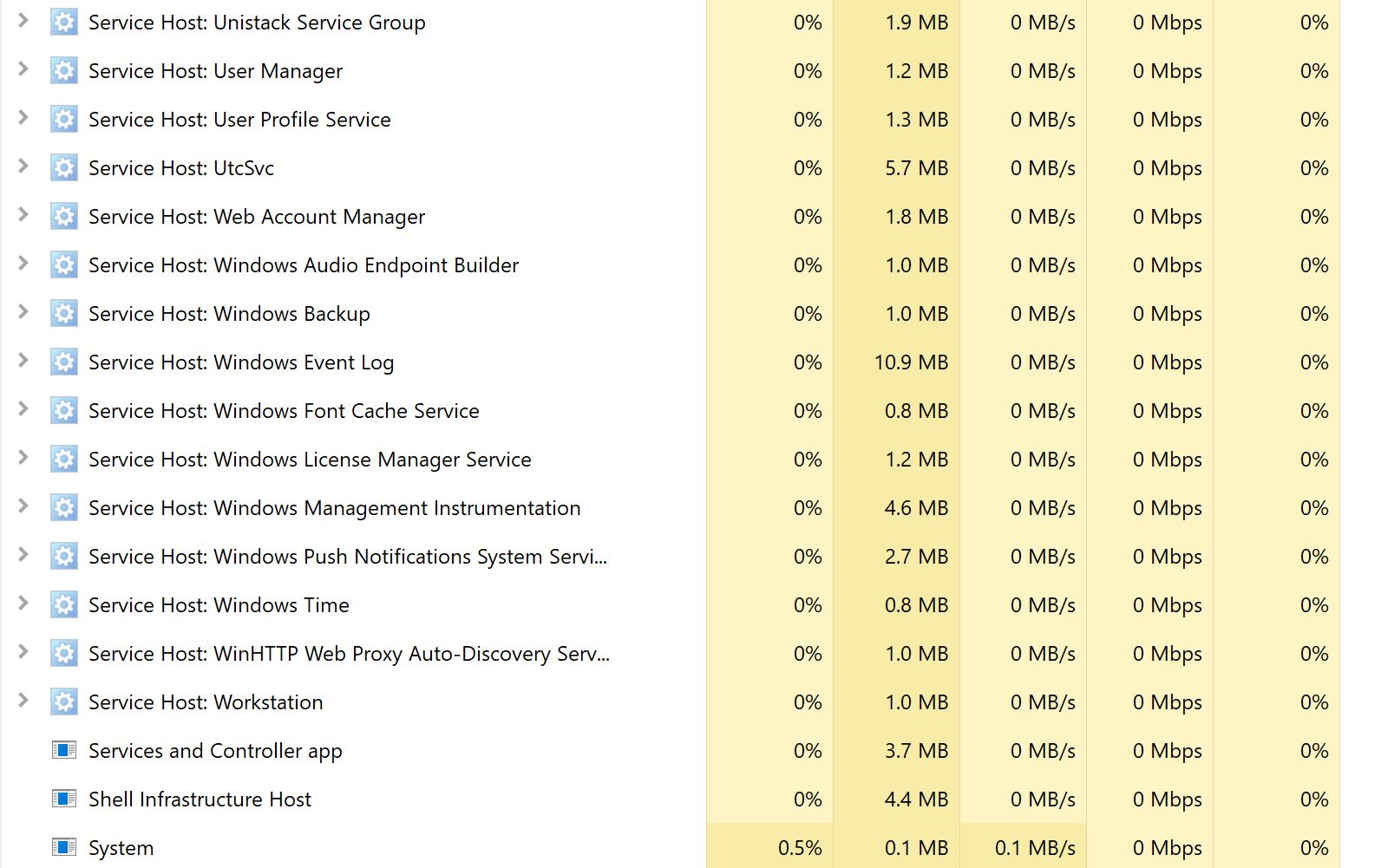Image resolution: width=1381 pixels, height=868 pixels.
Task: Expand Service Host: Windows Management Instrumentation
Action: [x=23, y=506]
